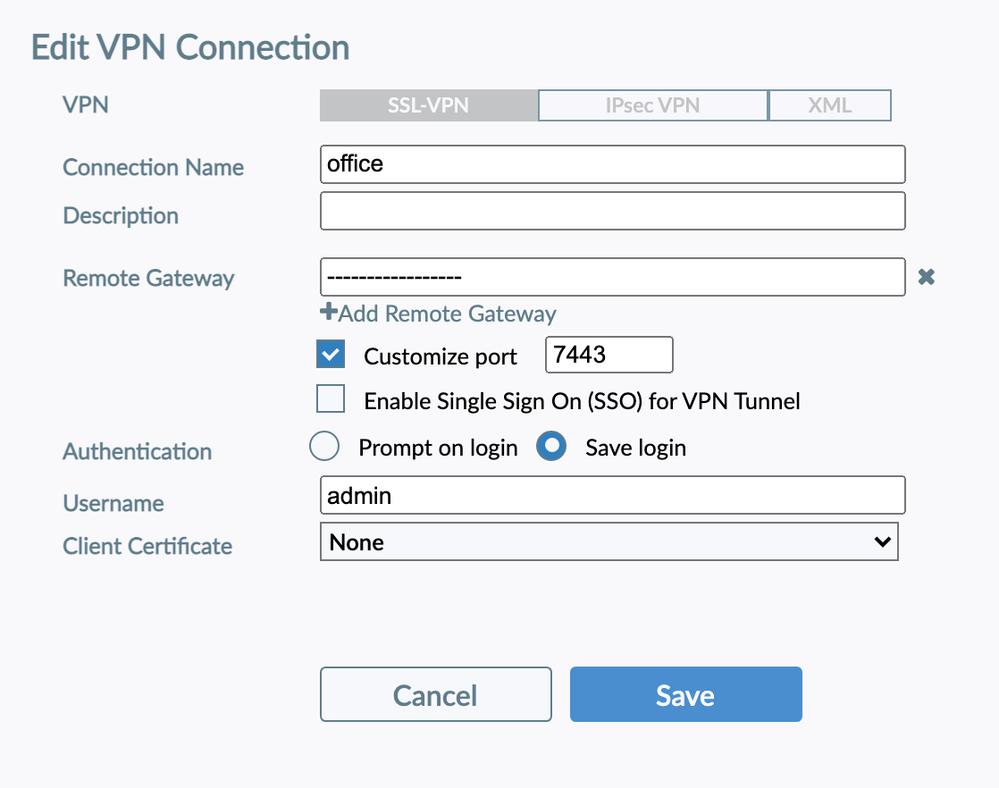999x788 pixels.
Task: Open the Client Certificate dropdown
Action: click(x=608, y=542)
